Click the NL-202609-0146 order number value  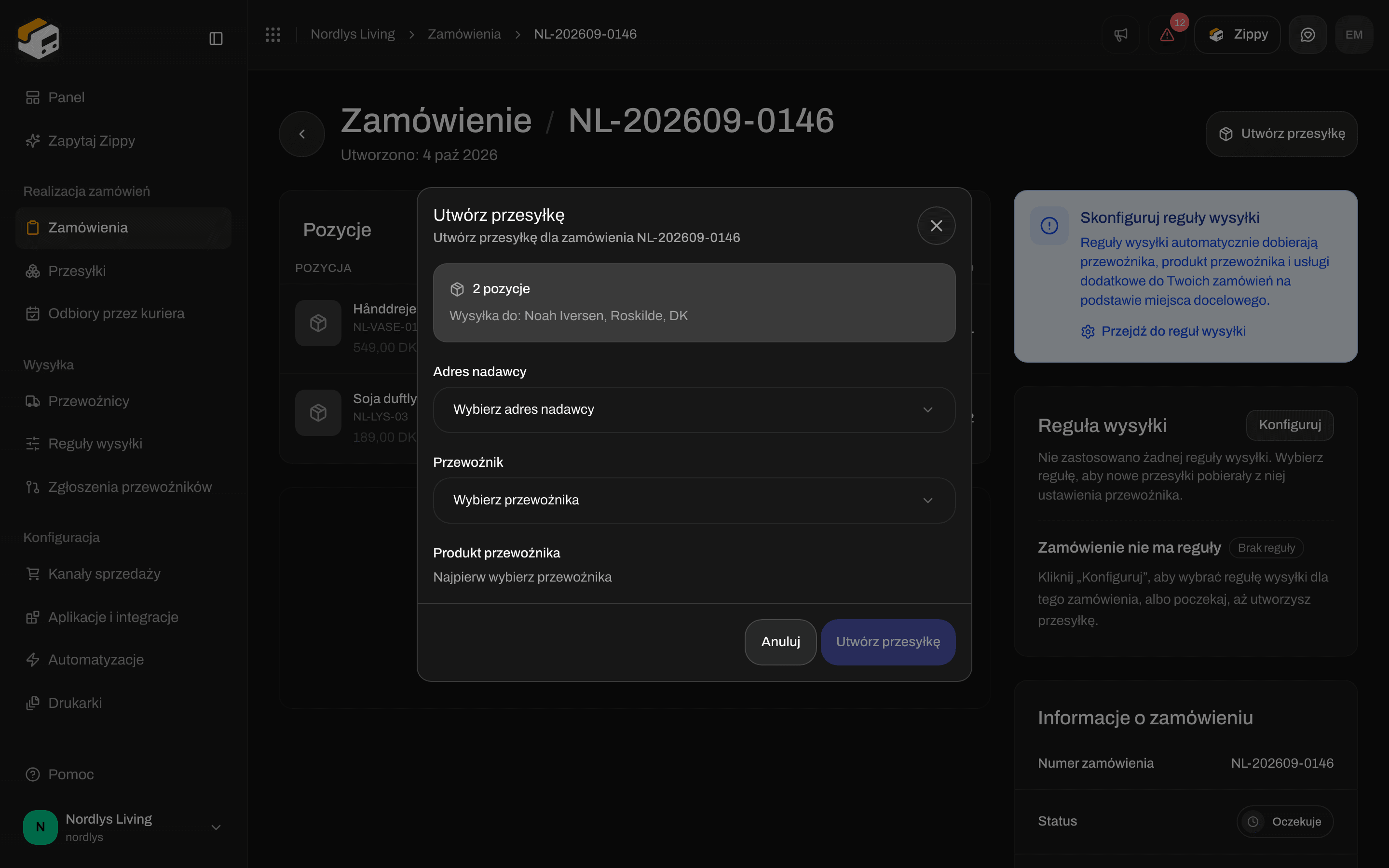coord(1282,763)
